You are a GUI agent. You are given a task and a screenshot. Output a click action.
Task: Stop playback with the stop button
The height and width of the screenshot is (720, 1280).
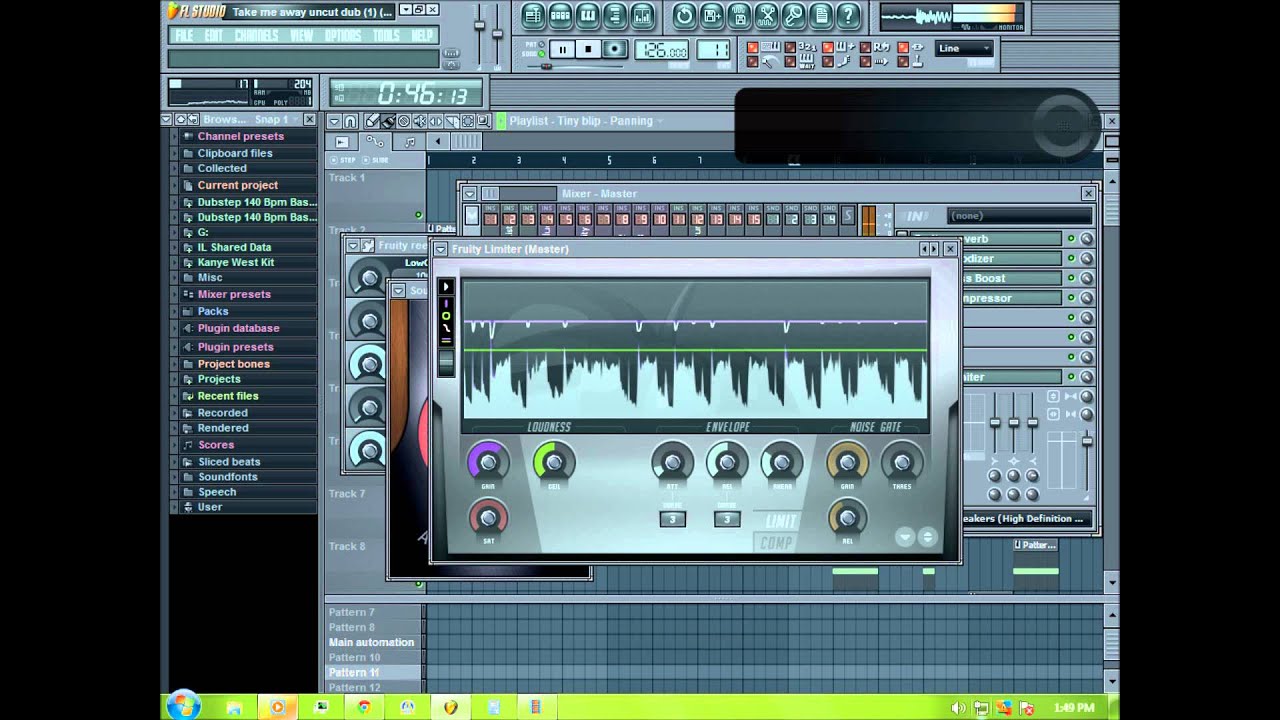pyautogui.click(x=589, y=49)
